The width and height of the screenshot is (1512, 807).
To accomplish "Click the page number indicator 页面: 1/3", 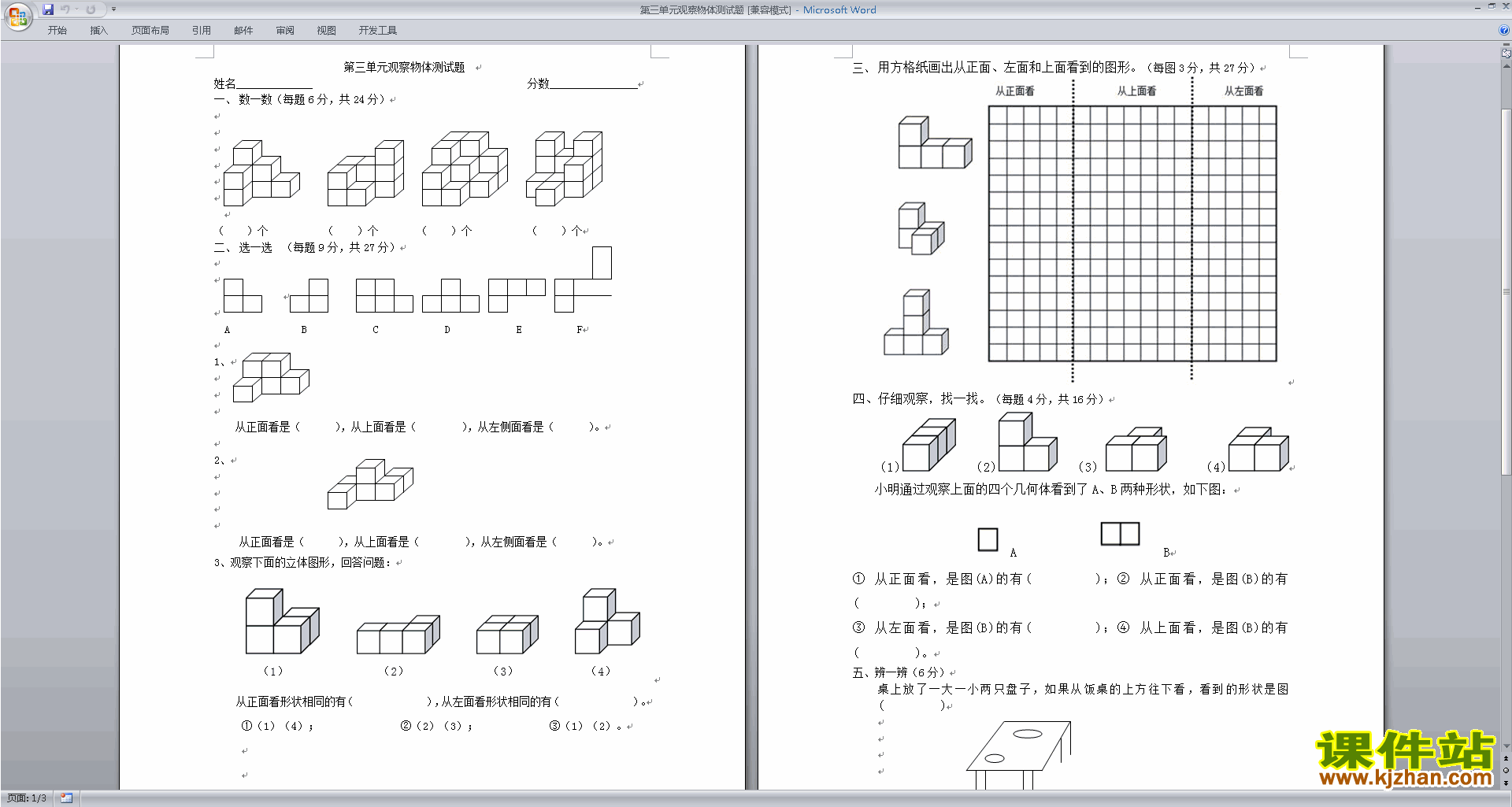I will point(27,798).
